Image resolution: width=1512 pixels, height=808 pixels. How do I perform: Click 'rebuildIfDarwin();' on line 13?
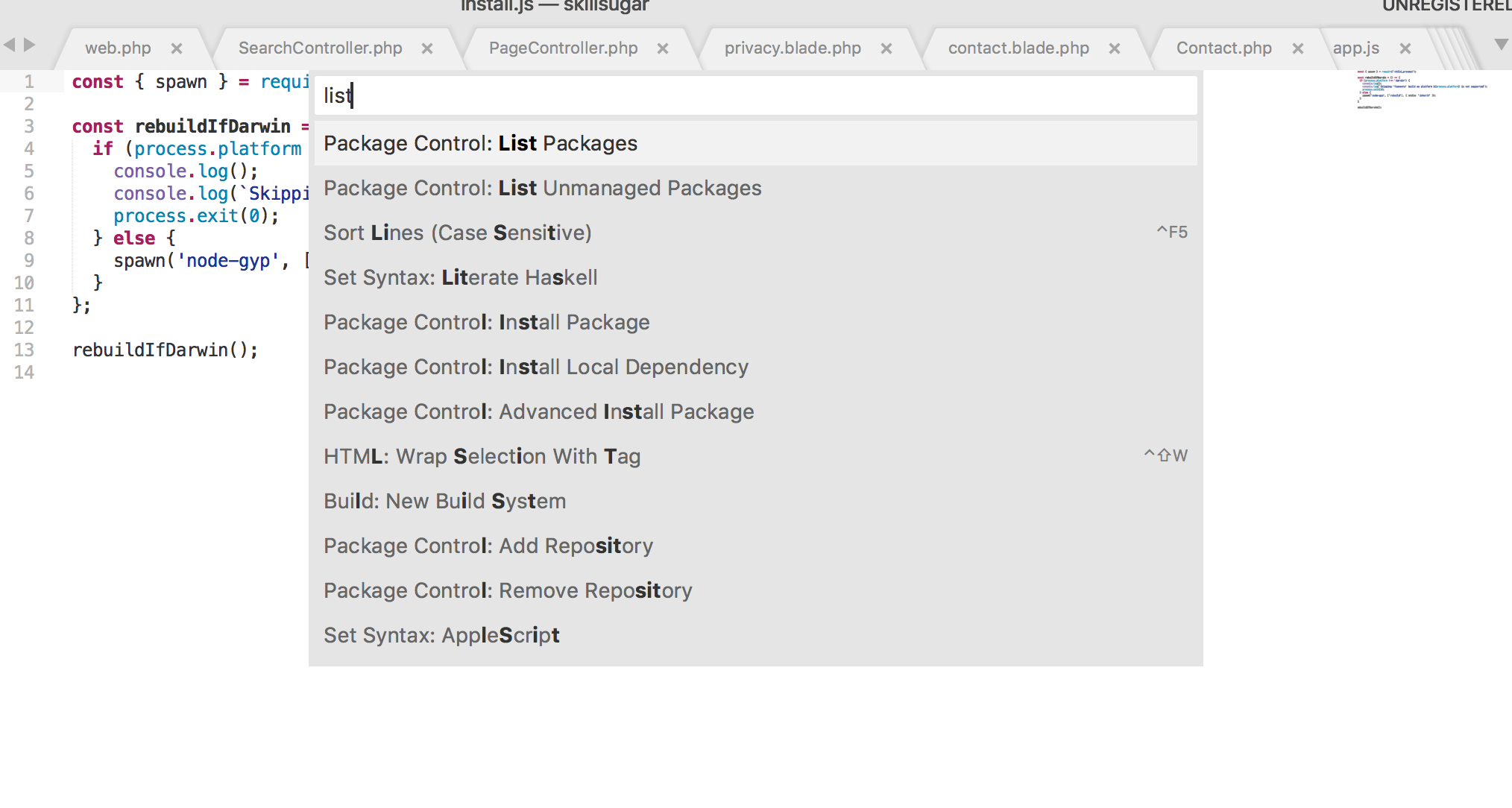tap(166, 350)
